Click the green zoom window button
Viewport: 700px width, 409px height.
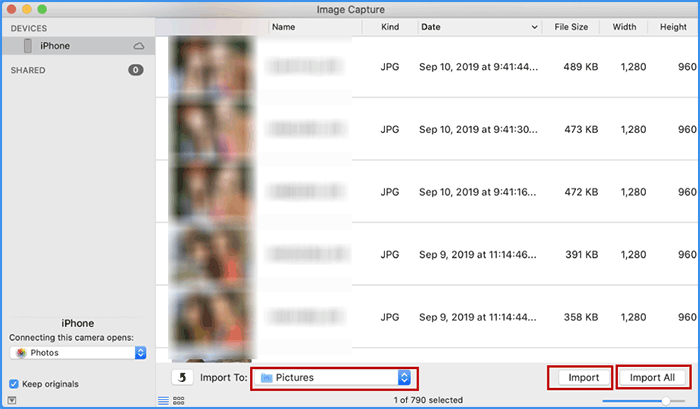point(42,9)
